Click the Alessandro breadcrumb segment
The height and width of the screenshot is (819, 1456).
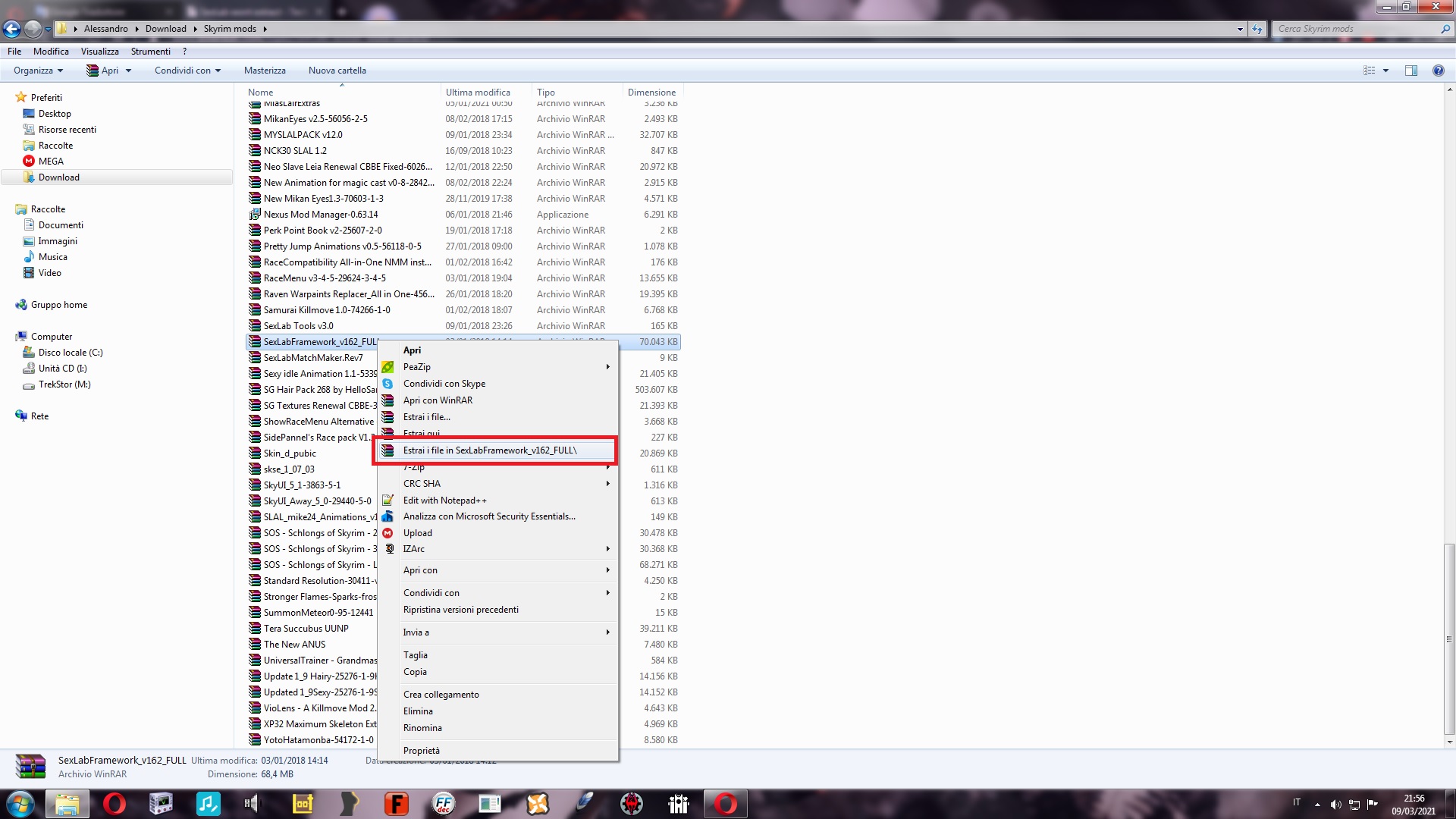coord(106,29)
